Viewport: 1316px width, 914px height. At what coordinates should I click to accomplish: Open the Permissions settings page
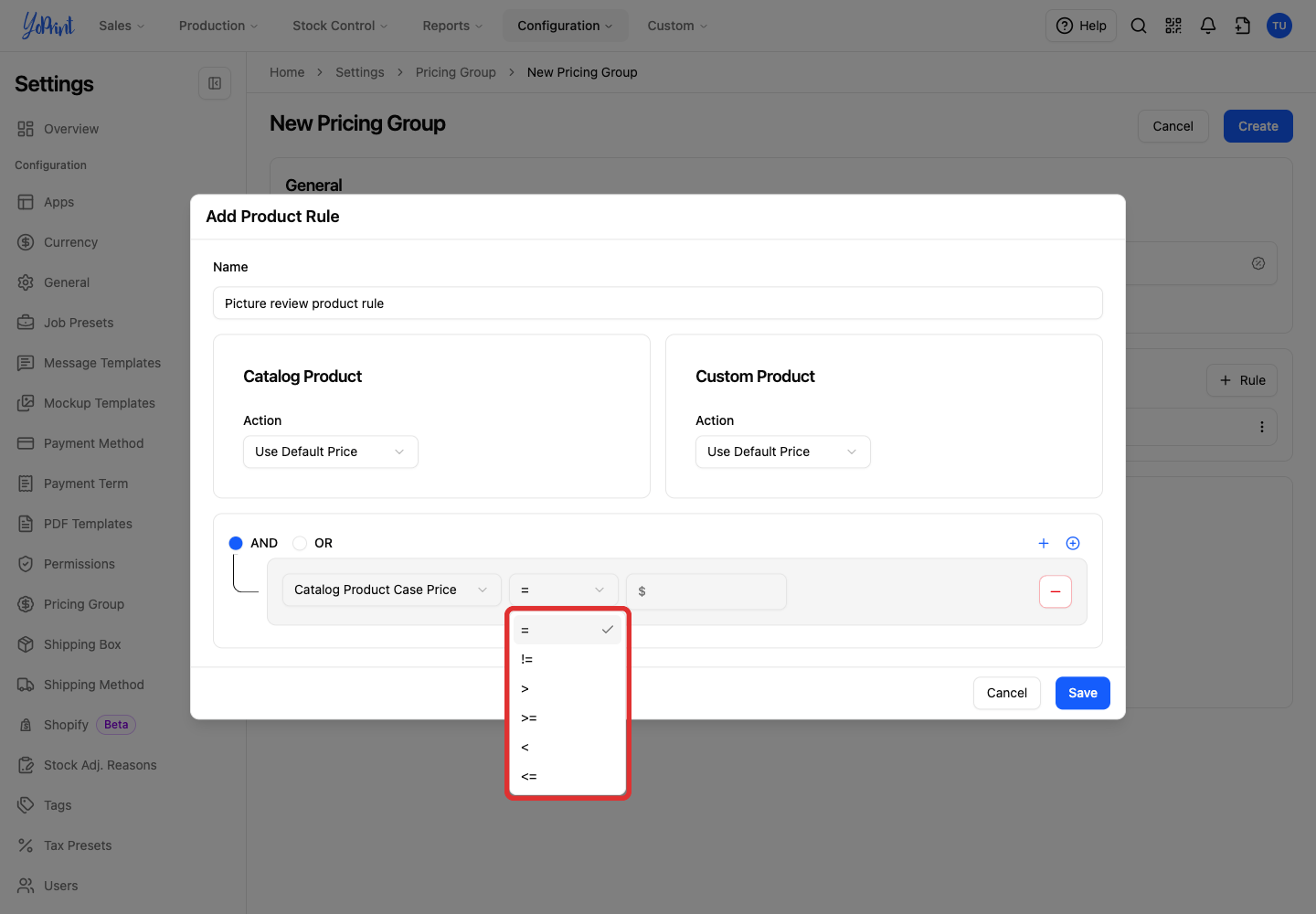(80, 564)
